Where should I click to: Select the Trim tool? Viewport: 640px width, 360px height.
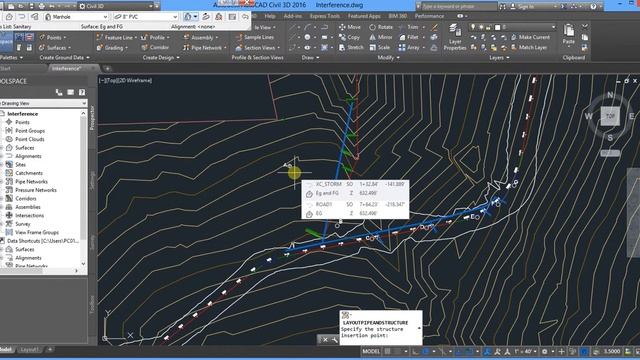(409, 27)
